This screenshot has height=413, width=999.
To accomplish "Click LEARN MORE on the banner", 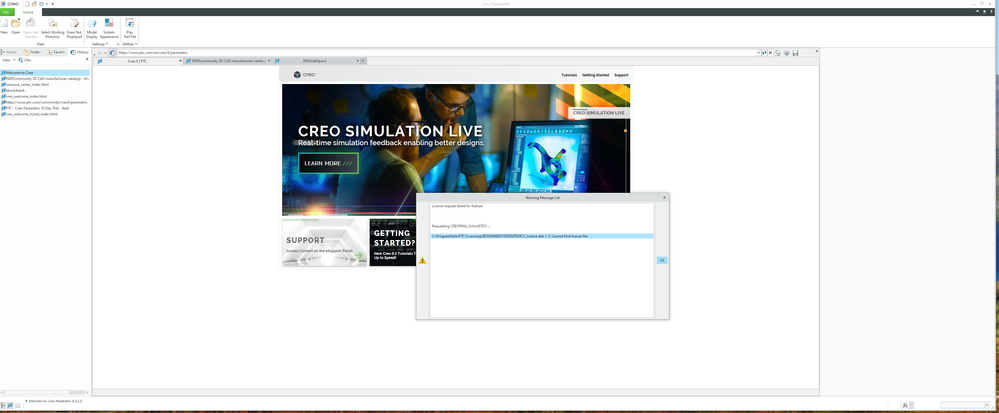I will coord(328,163).
